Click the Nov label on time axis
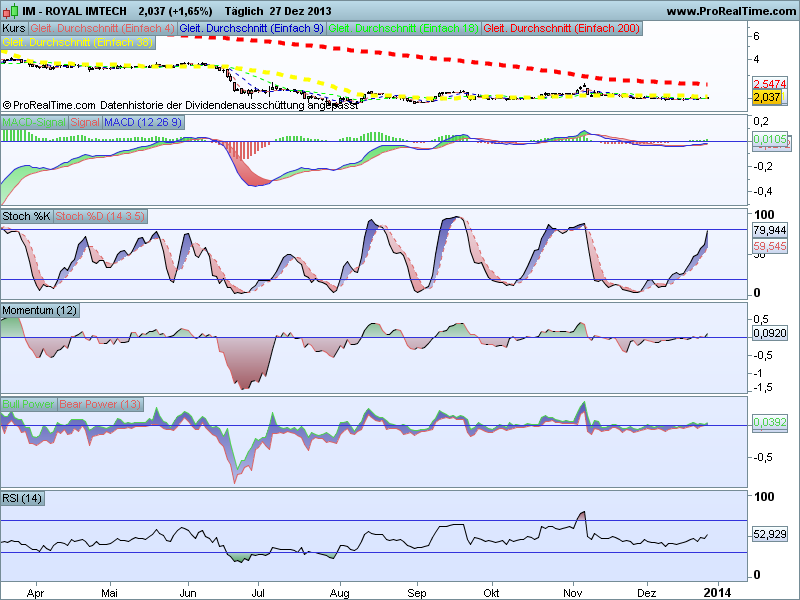Image resolution: width=800 pixels, height=600 pixels. click(572, 593)
